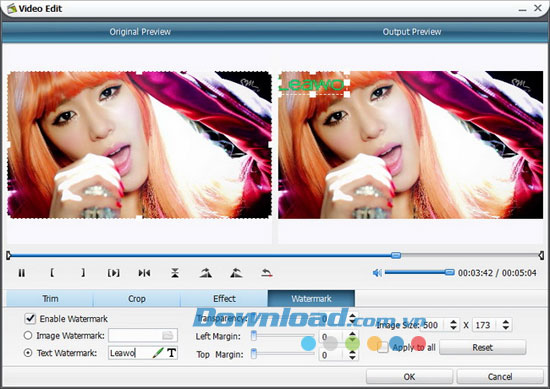Select Image Watermark radio option
The image size is (550, 389).
28,335
